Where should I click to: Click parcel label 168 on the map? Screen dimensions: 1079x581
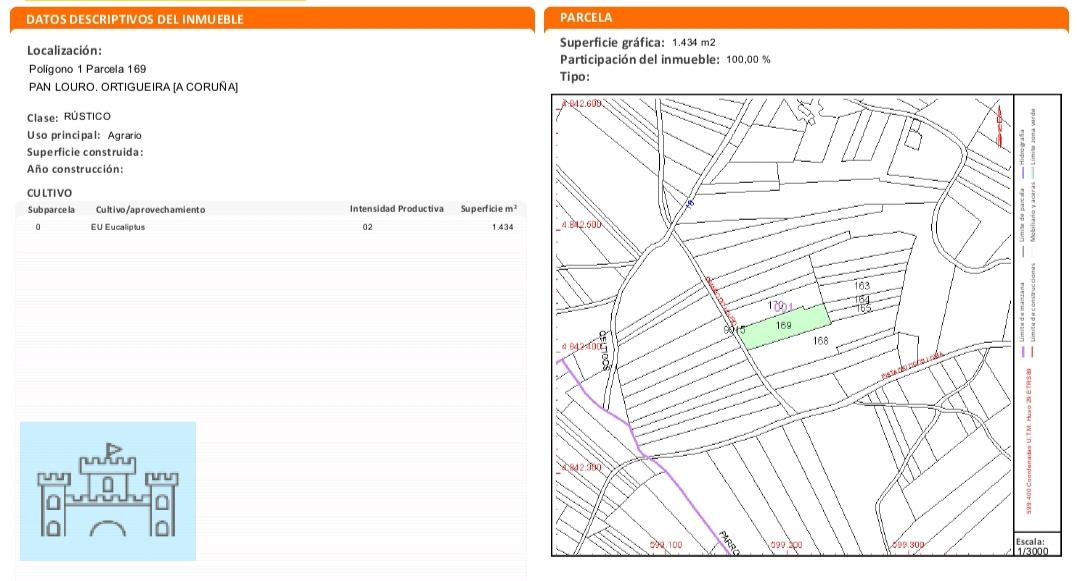coord(822,342)
